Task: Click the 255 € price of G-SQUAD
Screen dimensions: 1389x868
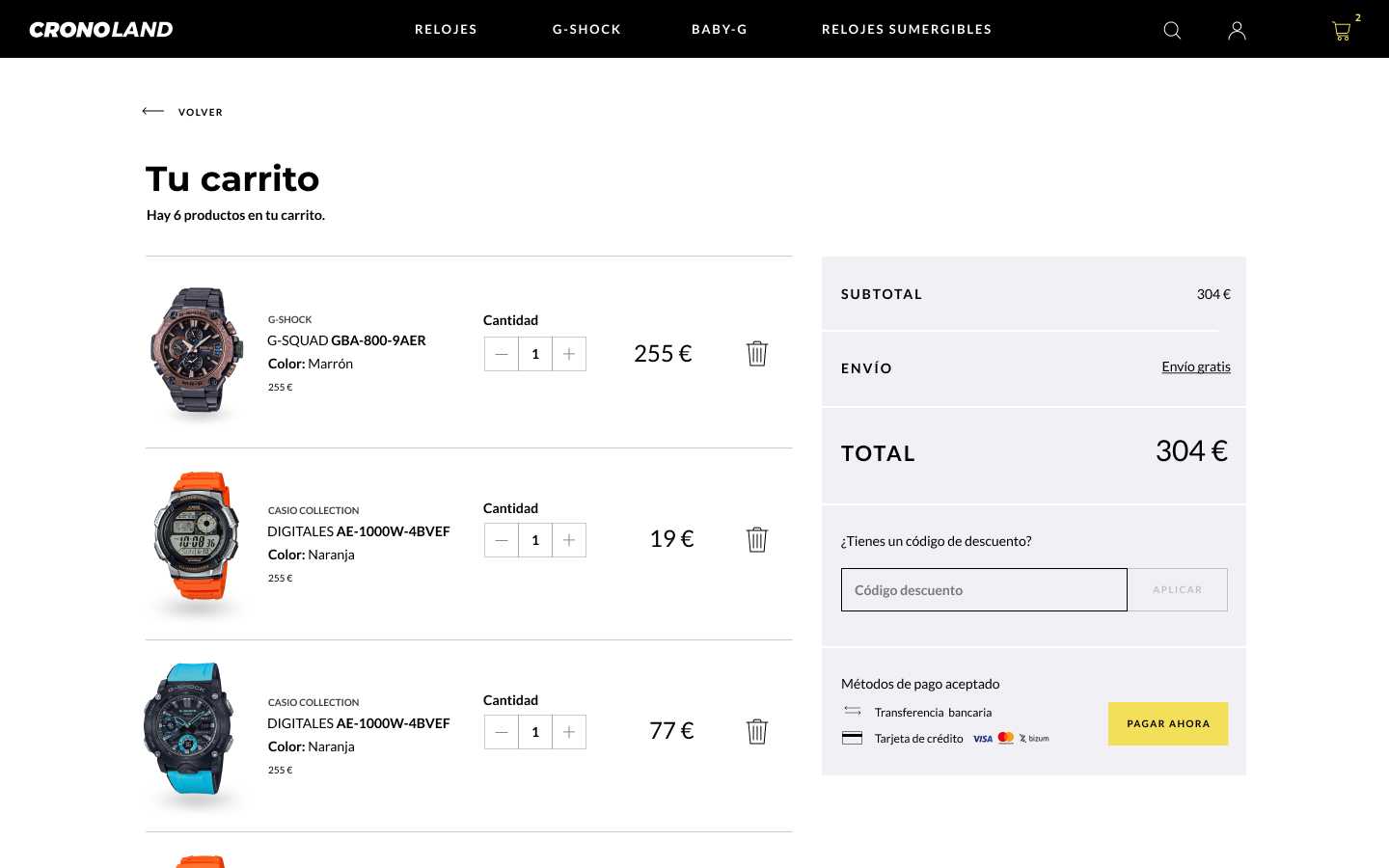Action: 663,354
